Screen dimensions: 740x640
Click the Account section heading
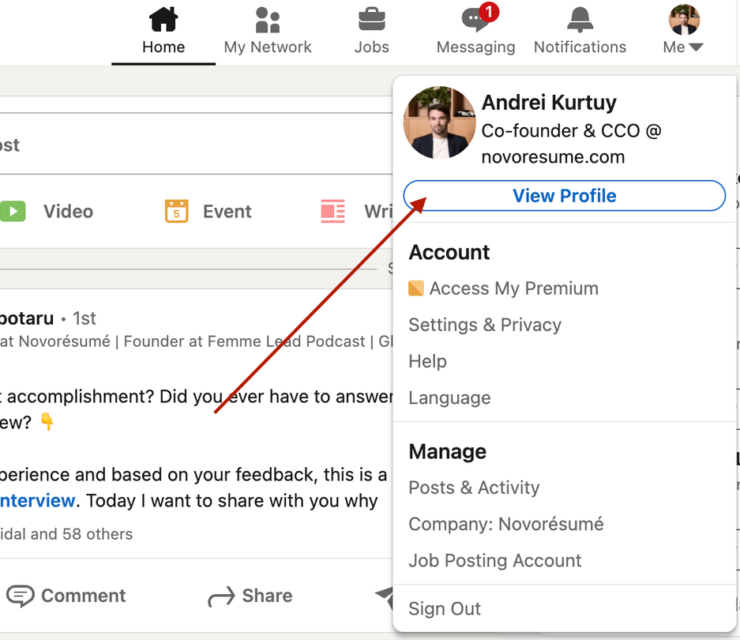449,252
